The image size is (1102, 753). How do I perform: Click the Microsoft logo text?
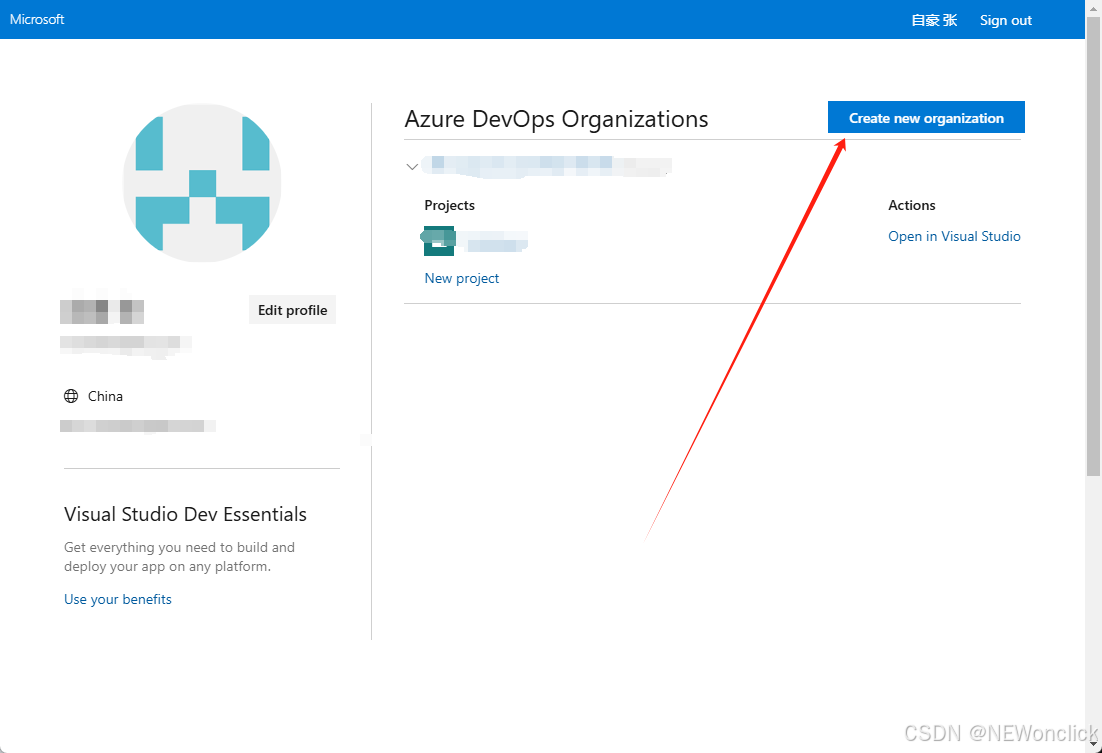37,20
